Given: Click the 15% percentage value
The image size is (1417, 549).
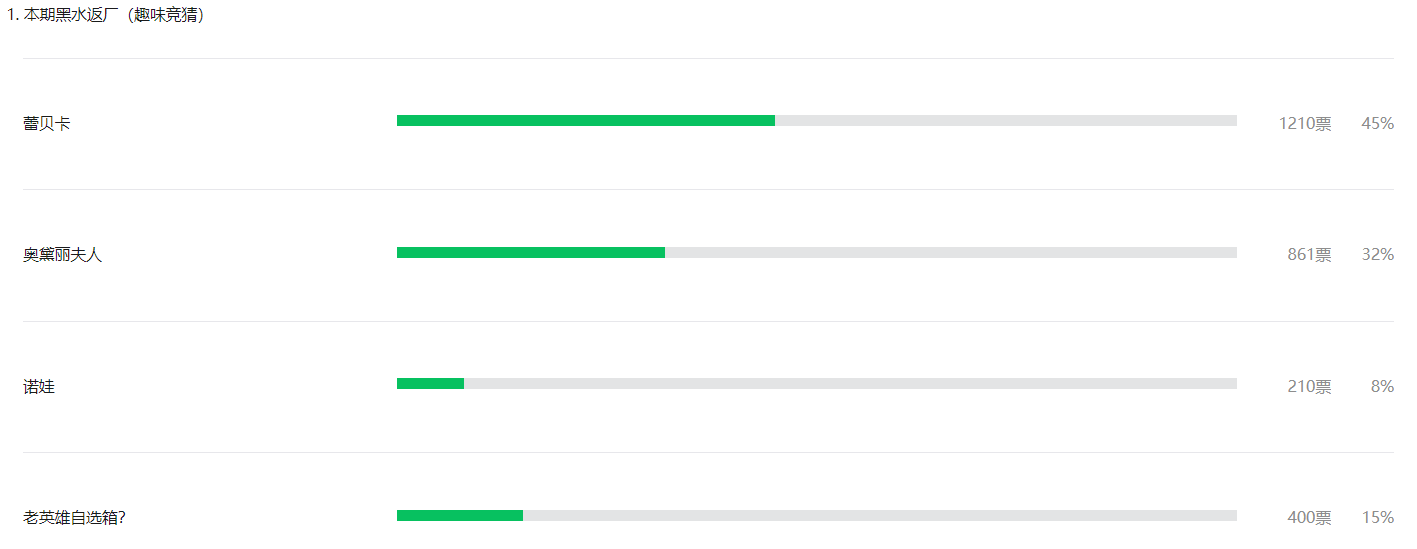Looking at the screenshot, I should coord(1377,518).
